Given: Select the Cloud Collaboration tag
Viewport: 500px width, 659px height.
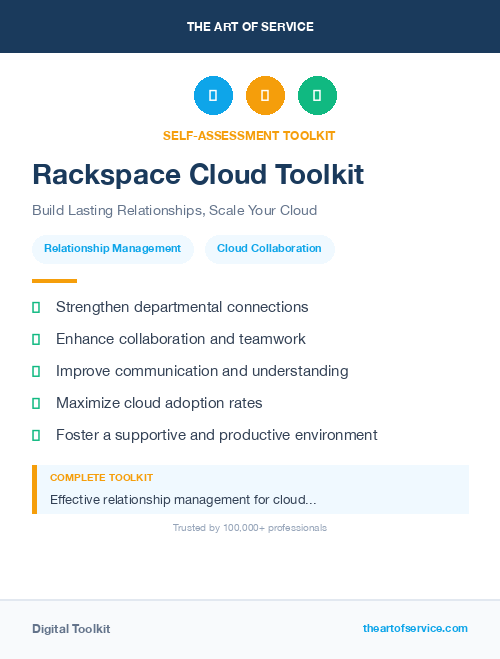Looking at the screenshot, I should [269, 249].
